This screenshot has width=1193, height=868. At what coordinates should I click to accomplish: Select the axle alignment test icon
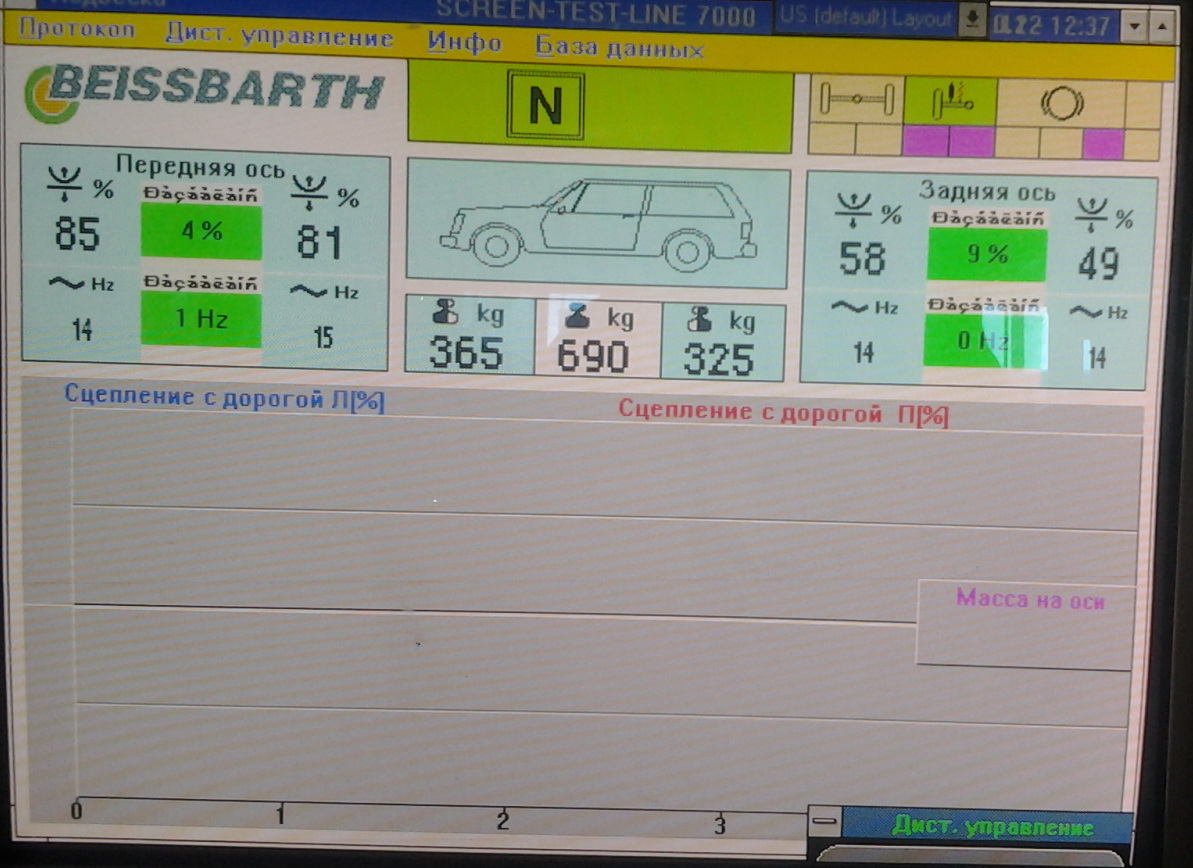coord(855,101)
